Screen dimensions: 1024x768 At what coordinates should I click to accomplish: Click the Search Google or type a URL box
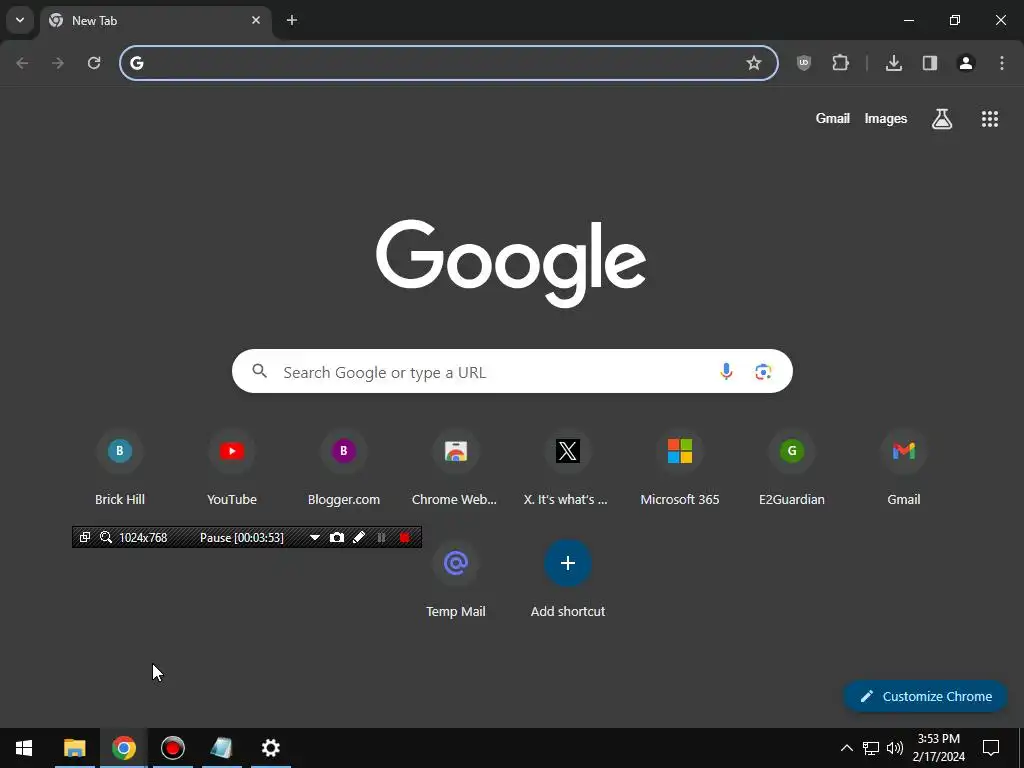[x=512, y=372]
